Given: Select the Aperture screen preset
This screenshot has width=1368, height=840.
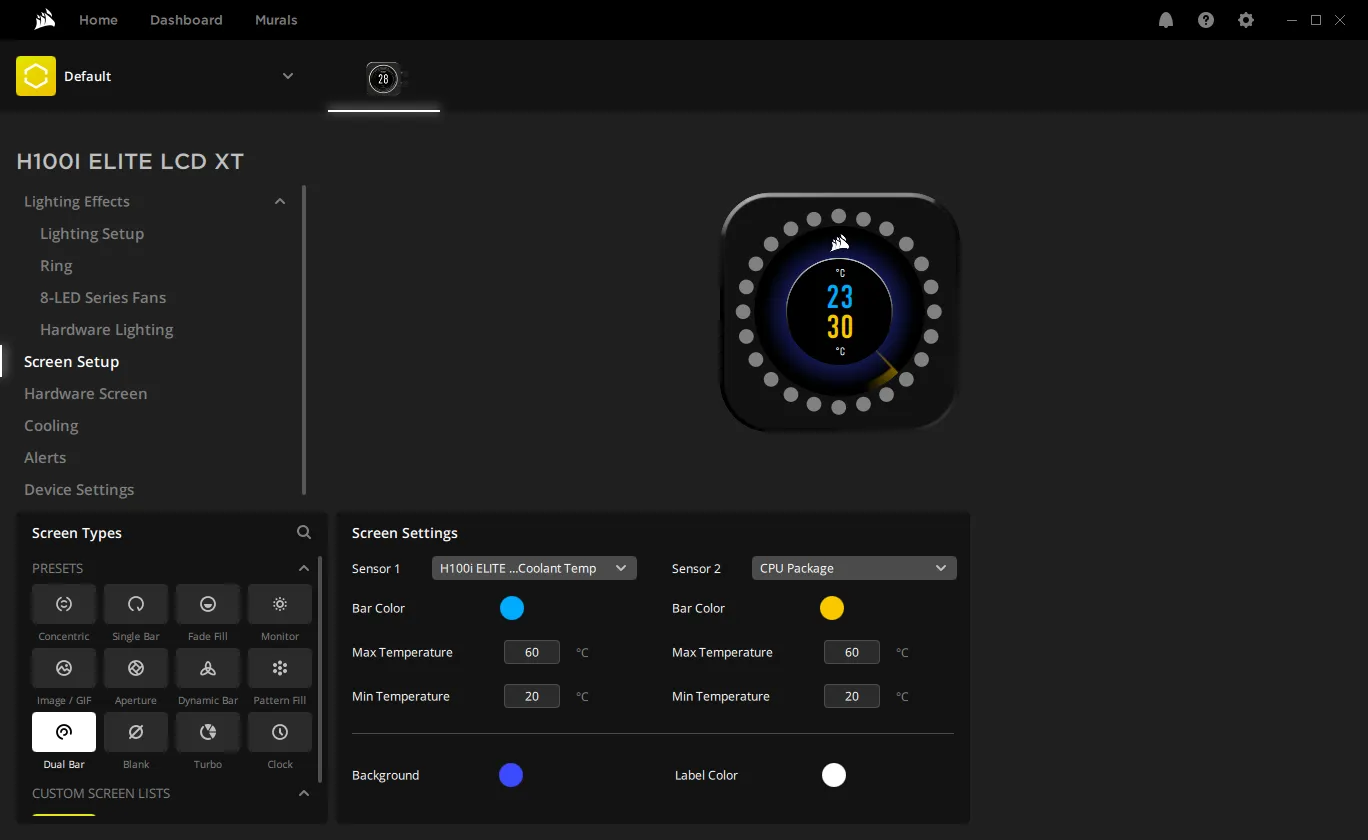Looking at the screenshot, I should (x=136, y=668).
